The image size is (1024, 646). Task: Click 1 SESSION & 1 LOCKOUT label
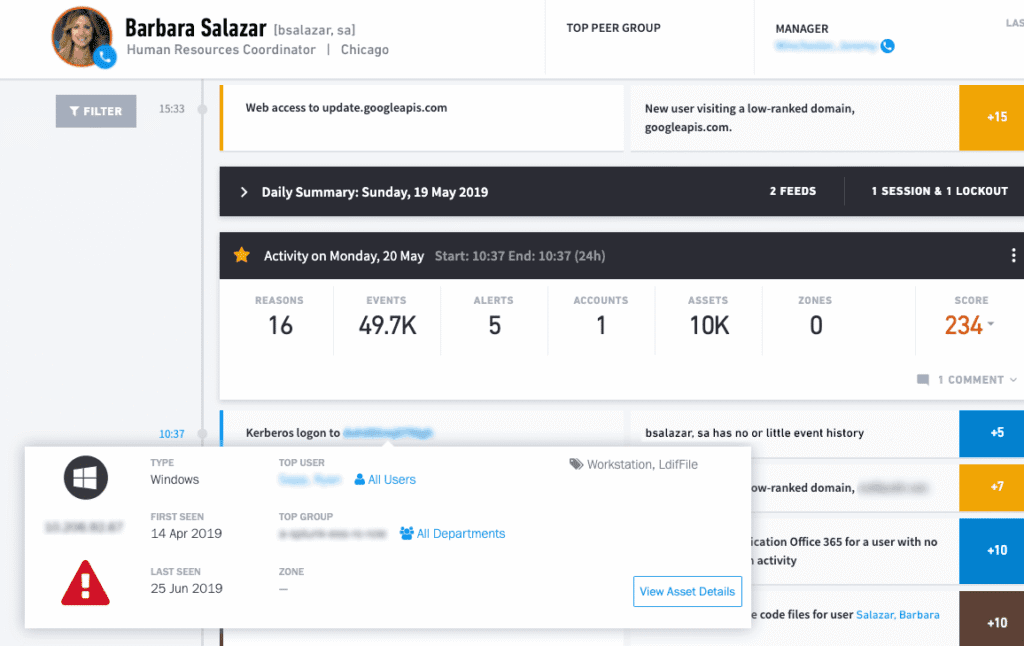click(939, 191)
